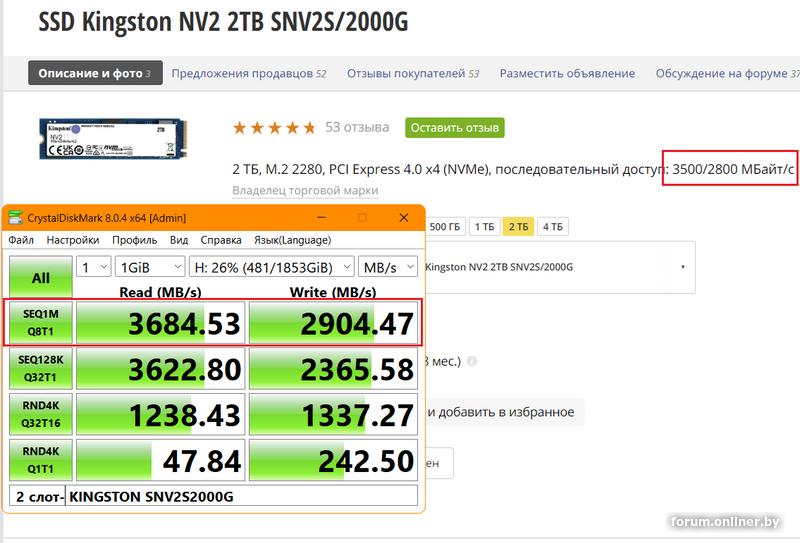The height and width of the screenshot is (543, 800).
Task: Select the 1 ТБ capacity option
Action: 484,227
